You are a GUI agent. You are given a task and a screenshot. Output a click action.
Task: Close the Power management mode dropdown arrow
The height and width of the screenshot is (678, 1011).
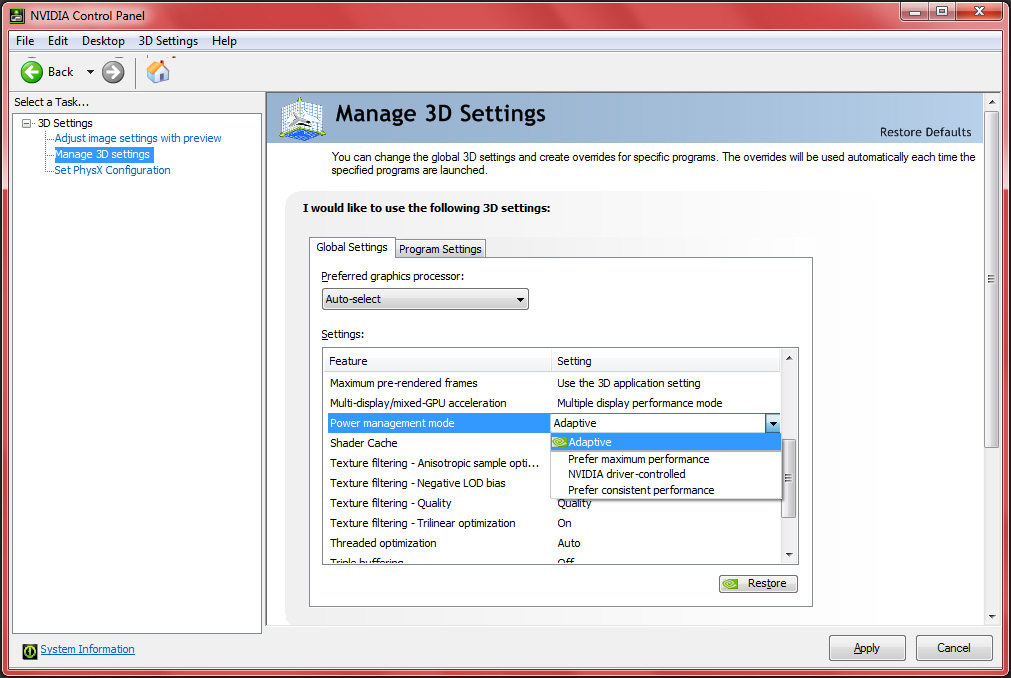coord(772,423)
